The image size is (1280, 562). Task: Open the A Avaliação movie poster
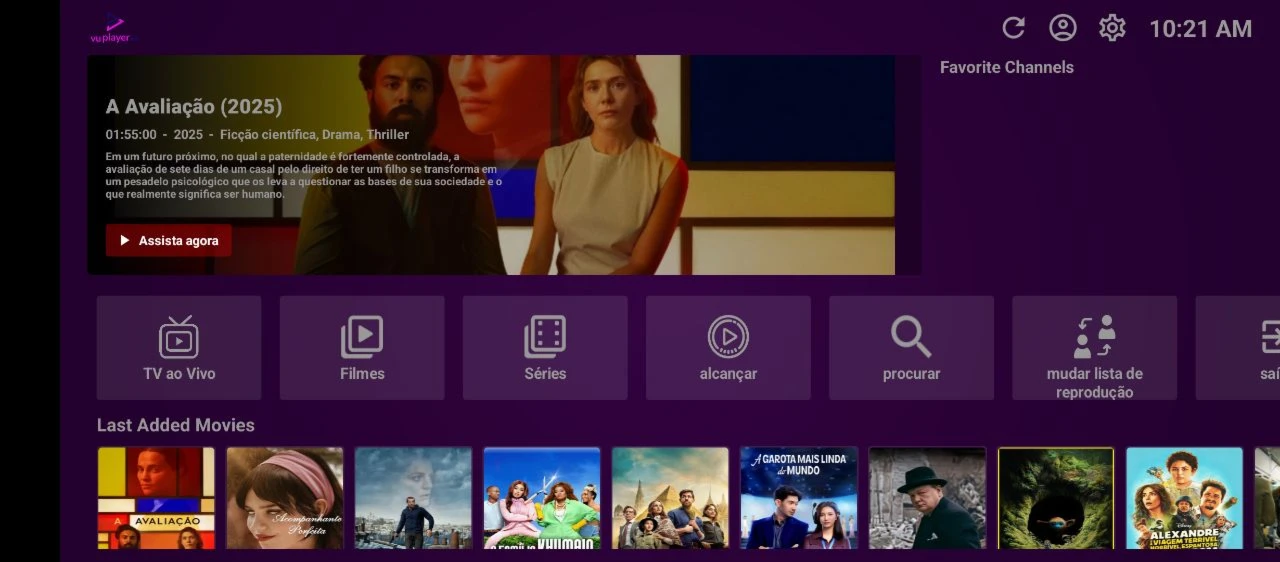[x=156, y=498]
